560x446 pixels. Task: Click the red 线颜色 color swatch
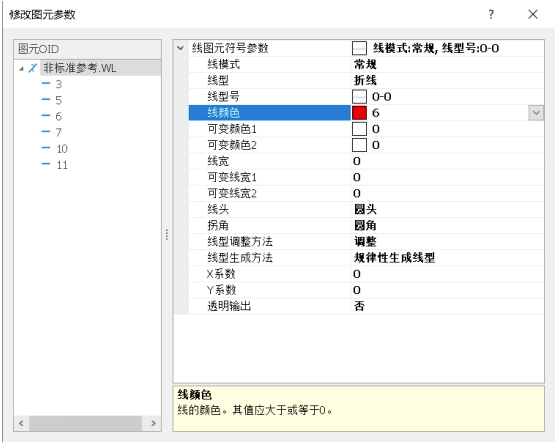(x=359, y=113)
